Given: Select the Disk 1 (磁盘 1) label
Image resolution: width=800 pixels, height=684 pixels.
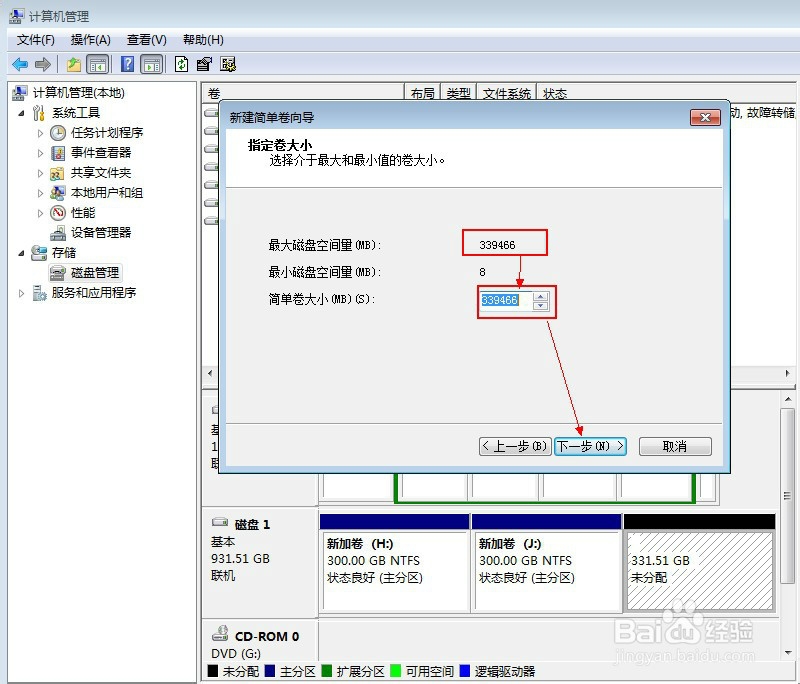Looking at the screenshot, I should pos(252,524).
